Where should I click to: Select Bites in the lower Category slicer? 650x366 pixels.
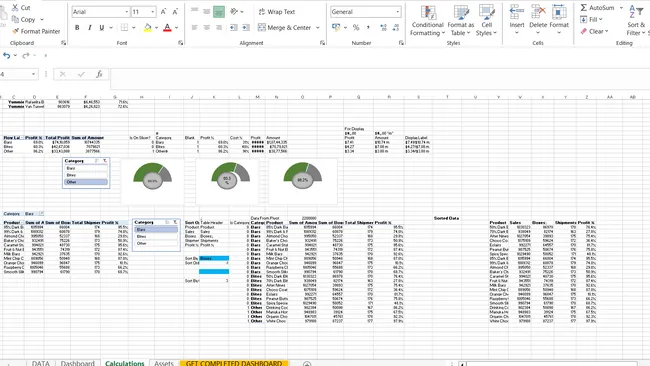[155, 236]
